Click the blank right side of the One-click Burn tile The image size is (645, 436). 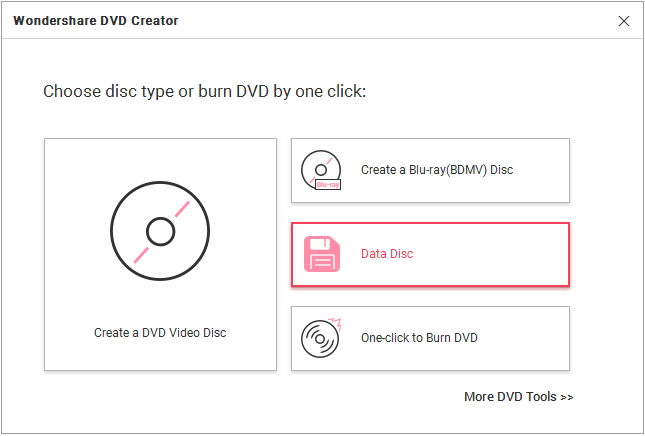point(525,338)
